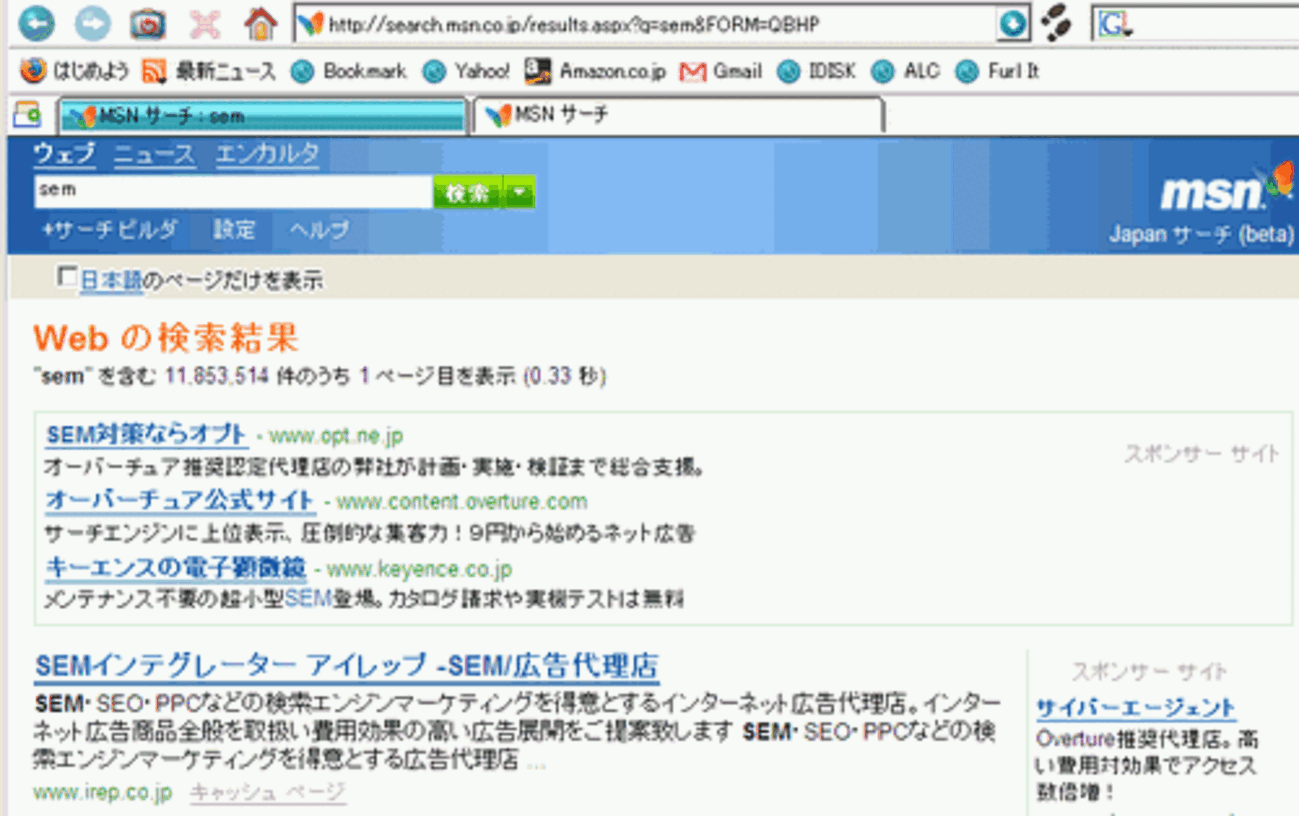This screenshot has height=816, width=1299.
Task: Open the ALC bookmark
Action: click(x=905, y=71)
